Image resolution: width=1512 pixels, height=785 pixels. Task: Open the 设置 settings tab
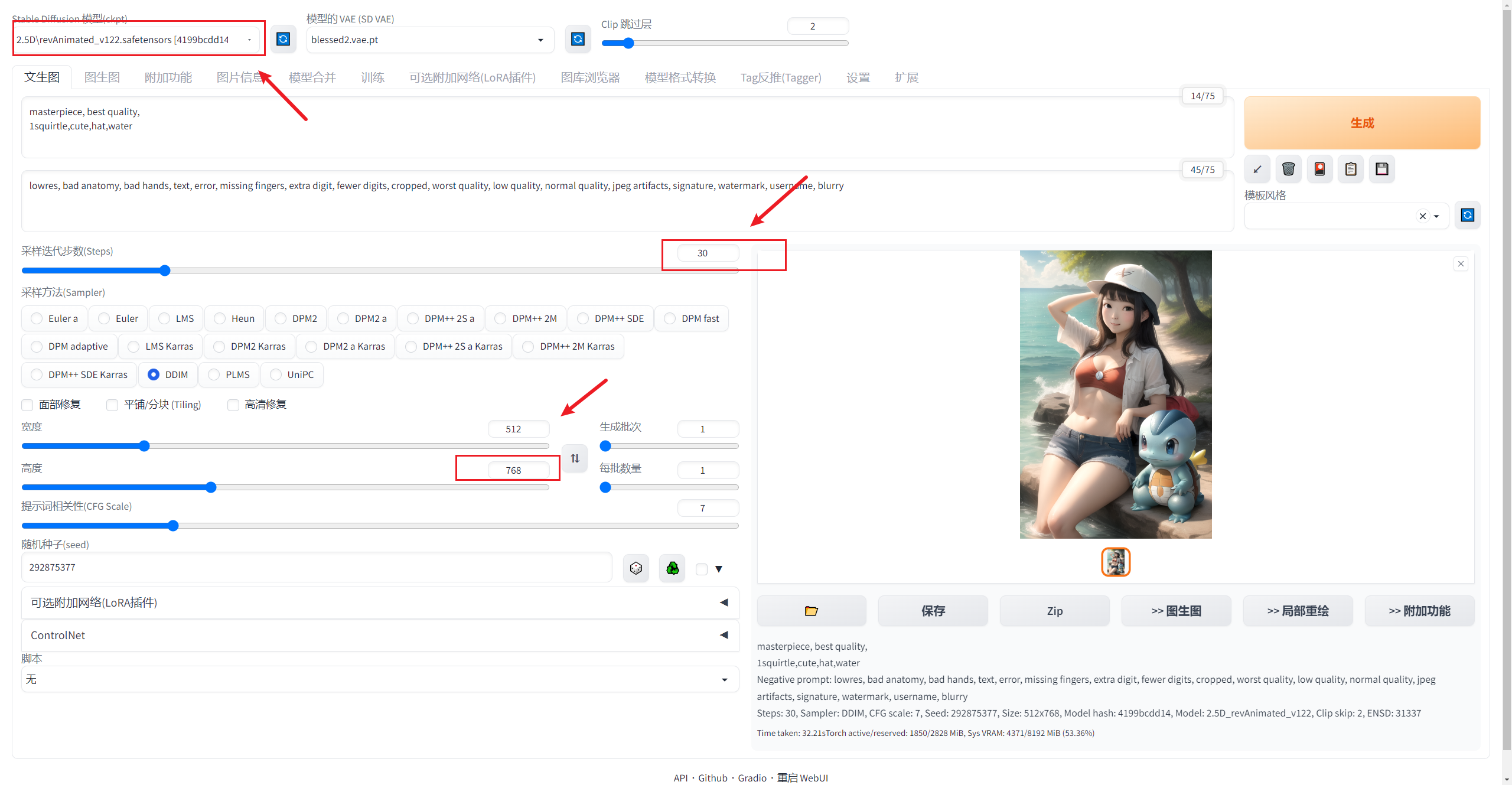[858, 77]
